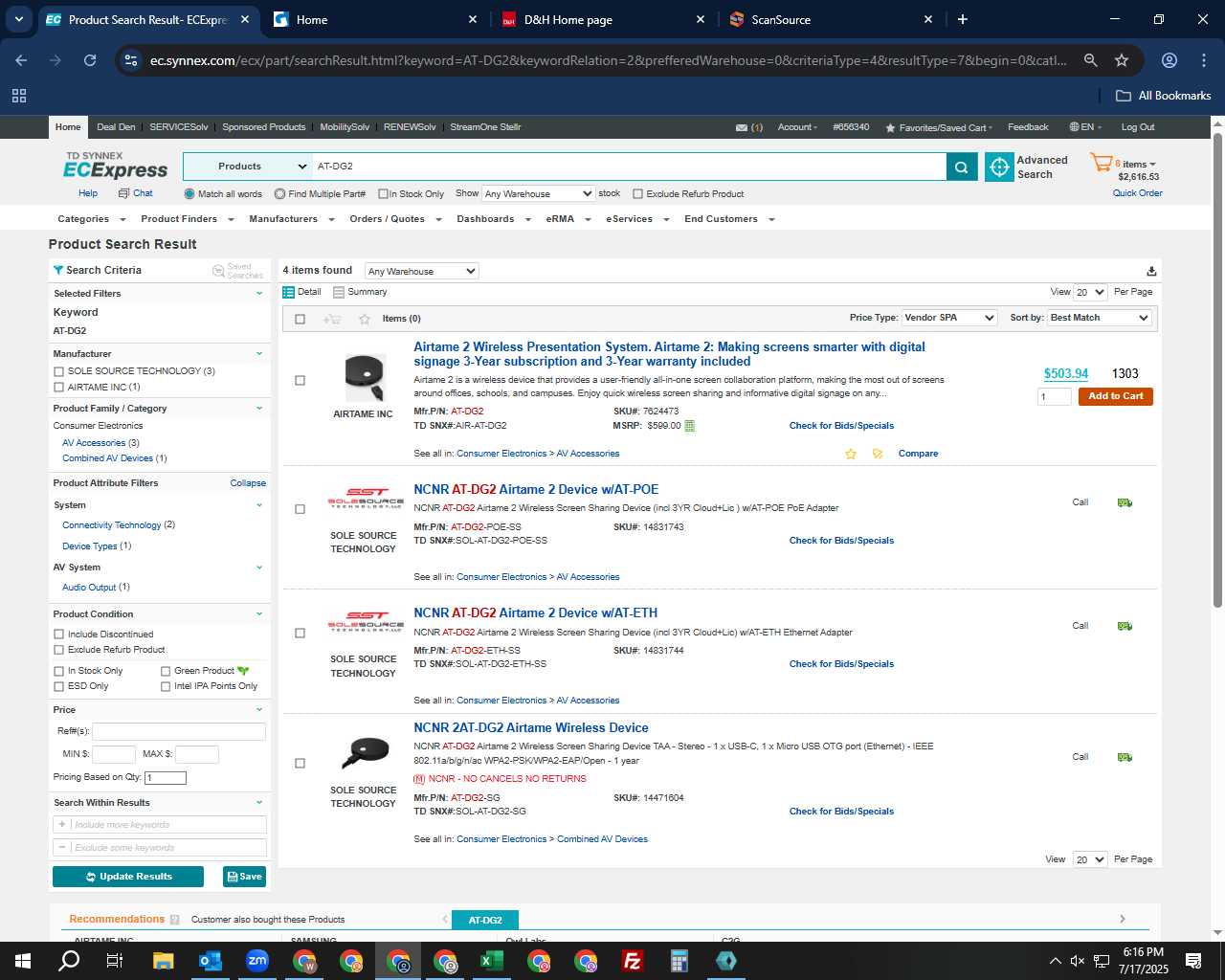Click the download results icon
This screenshot has height=980, width=1225.
coord(1151,271)
